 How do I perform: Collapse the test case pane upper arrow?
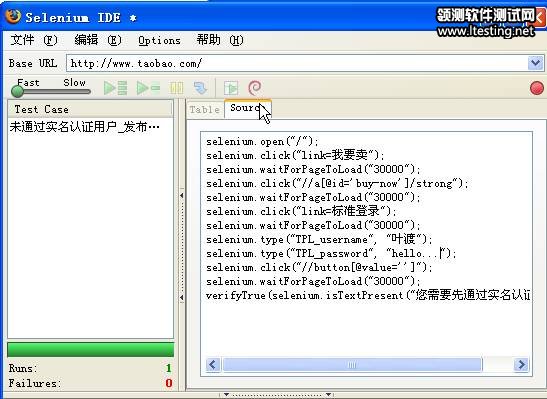coord(182,196)
